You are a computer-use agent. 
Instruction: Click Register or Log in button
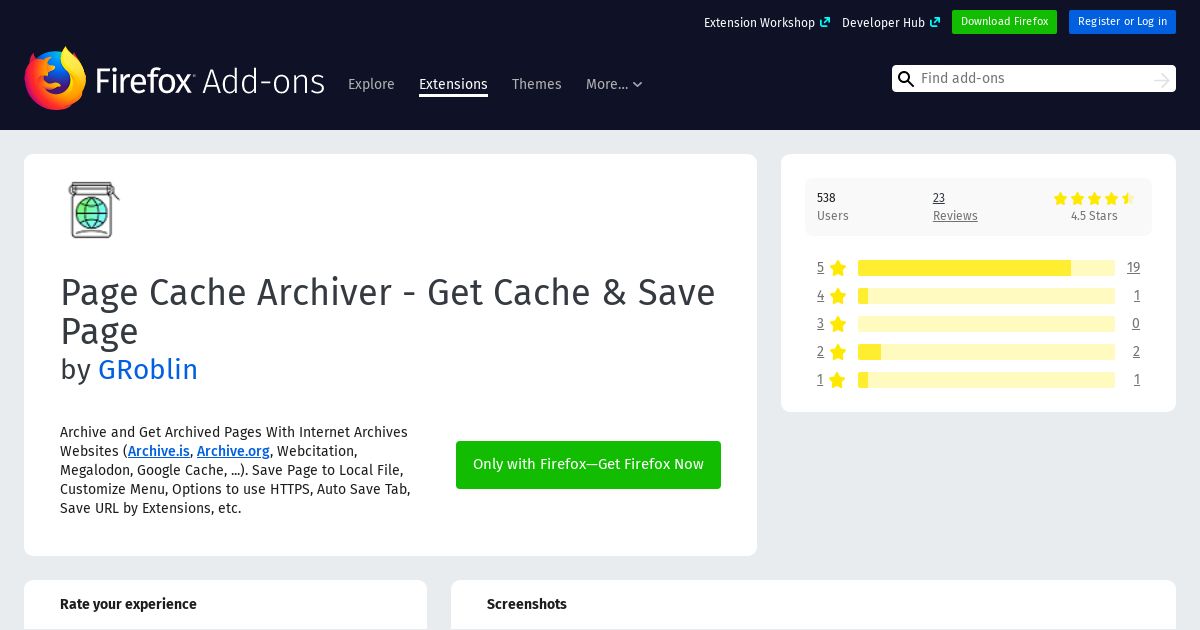pyautogui.click(x=1122, y=22)
